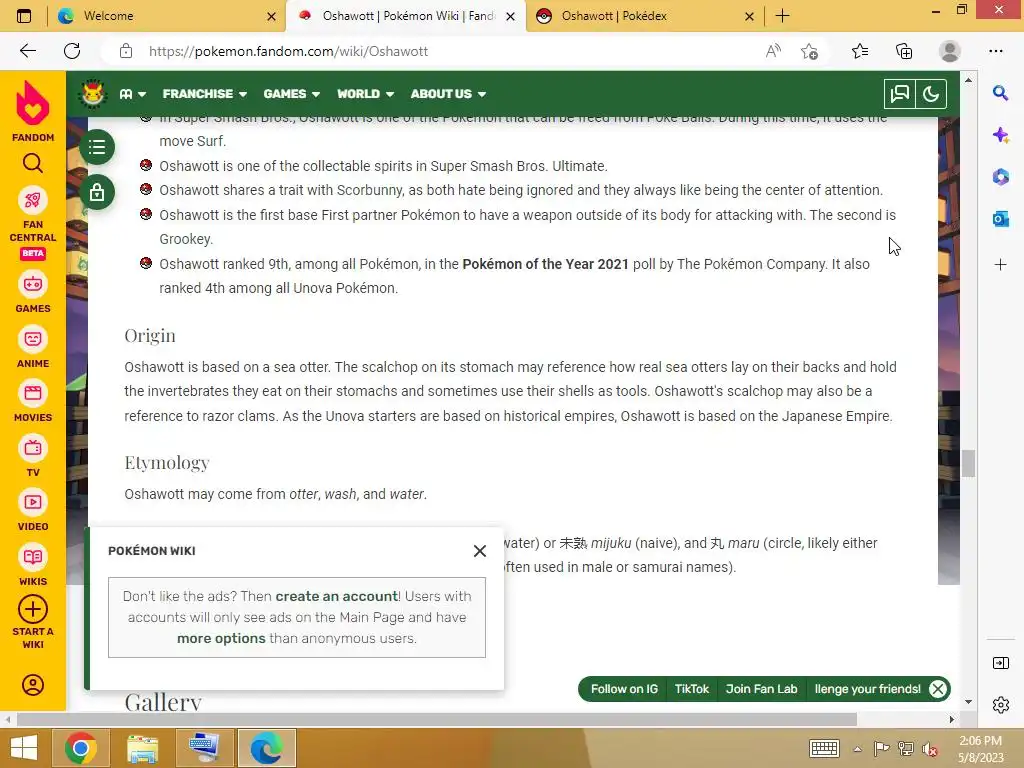Expand the Games menu in wiki navigation
Viewport: 1024px width, 768px height.
[291, 94]
